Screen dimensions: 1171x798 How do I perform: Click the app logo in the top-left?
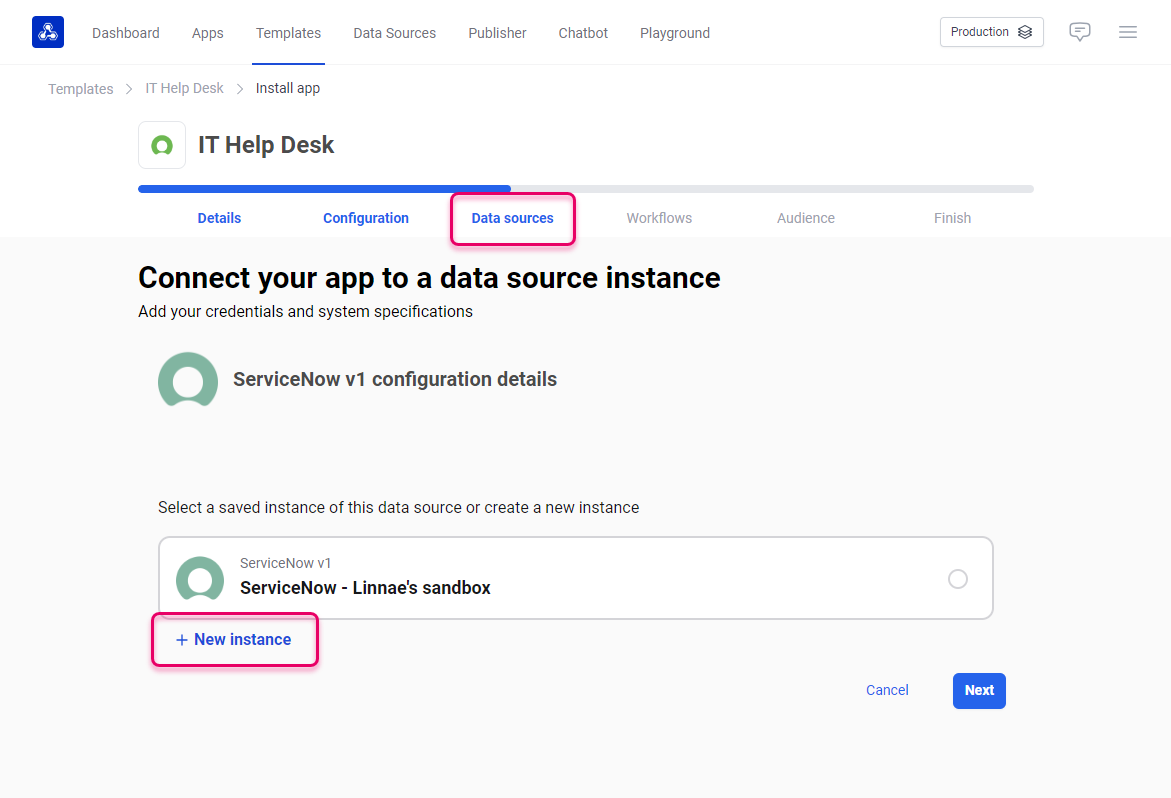pyautogui.click(x=48, y=32)
